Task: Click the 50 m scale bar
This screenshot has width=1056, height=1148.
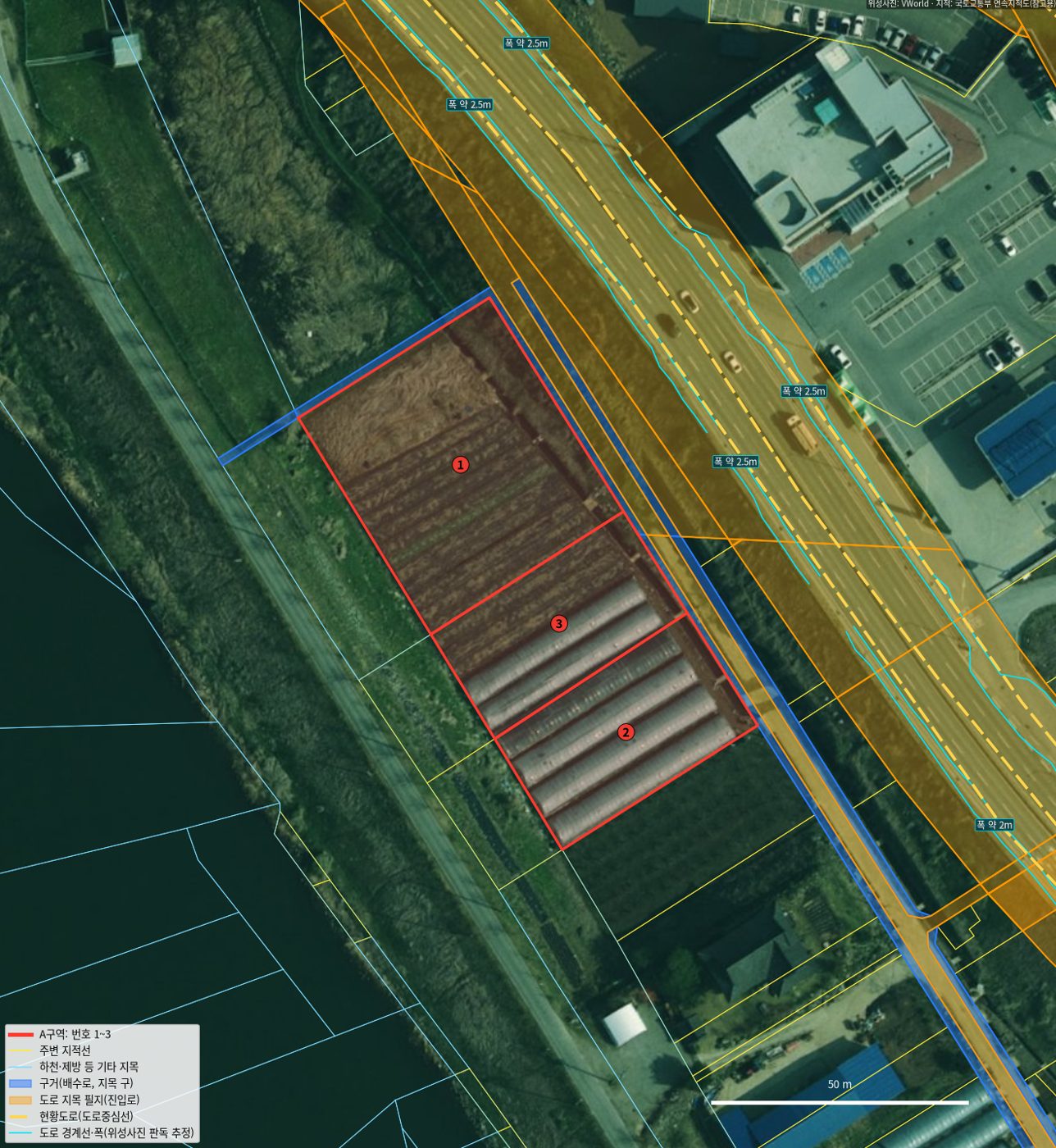Action: click(x=840, y=1102)
